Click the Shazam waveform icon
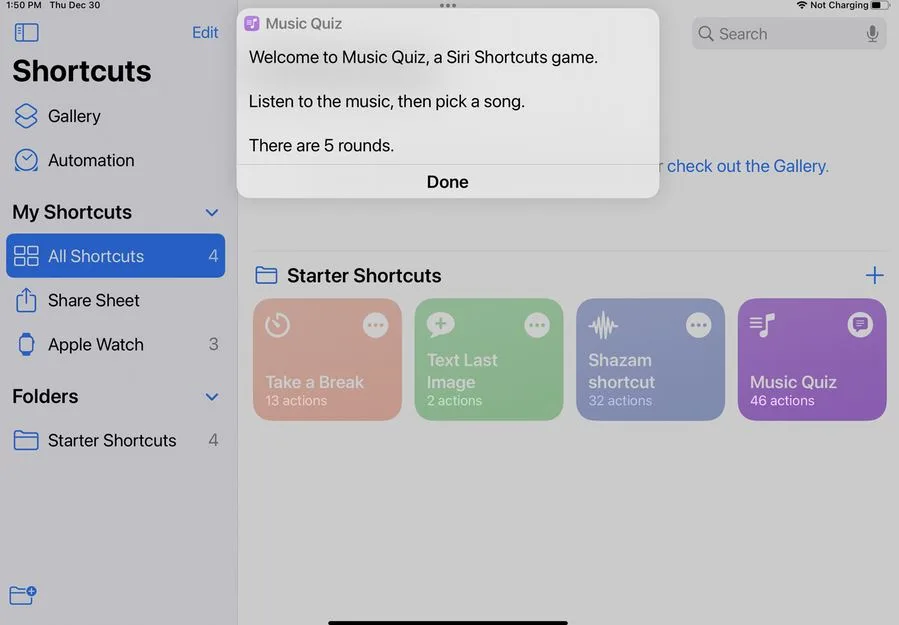This screenshot has width=899, height=625. pos(603,326)
